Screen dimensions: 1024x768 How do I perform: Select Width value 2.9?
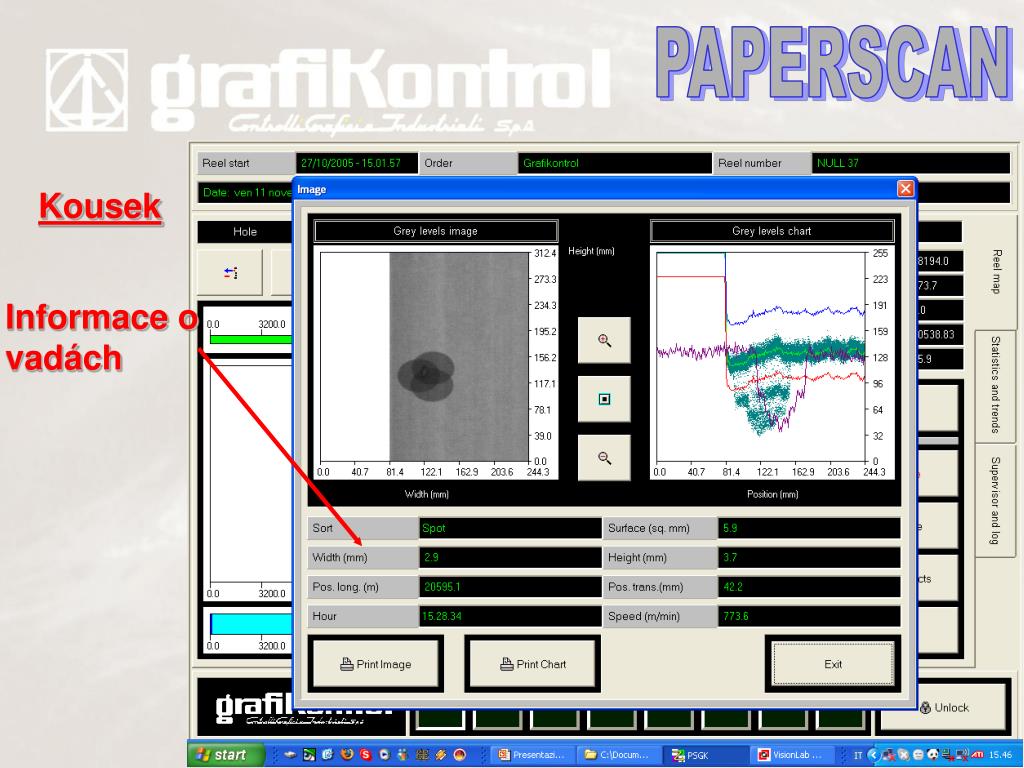click(x=509, y=558)
